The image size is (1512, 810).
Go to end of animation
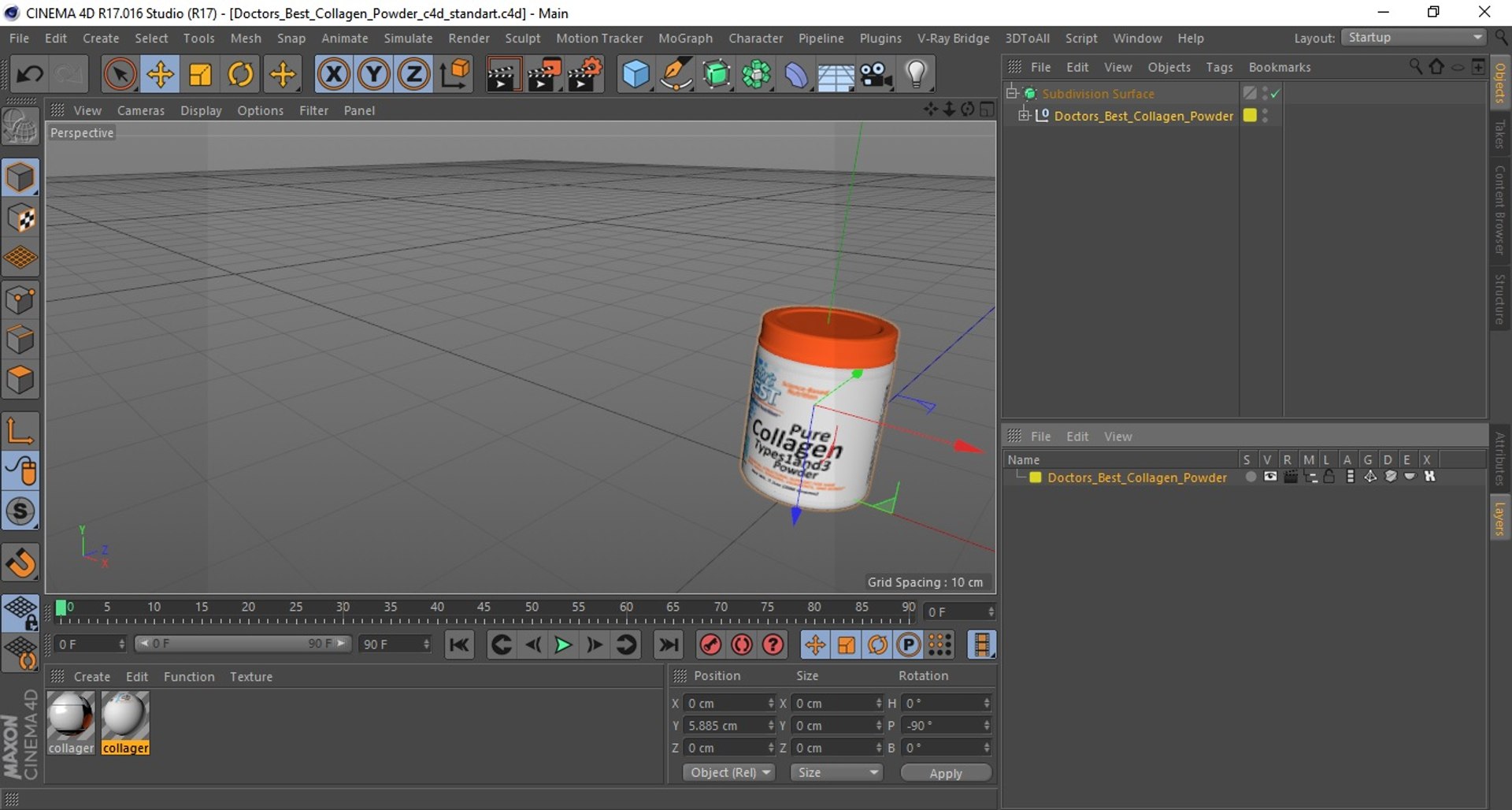(x=669, y=645)
